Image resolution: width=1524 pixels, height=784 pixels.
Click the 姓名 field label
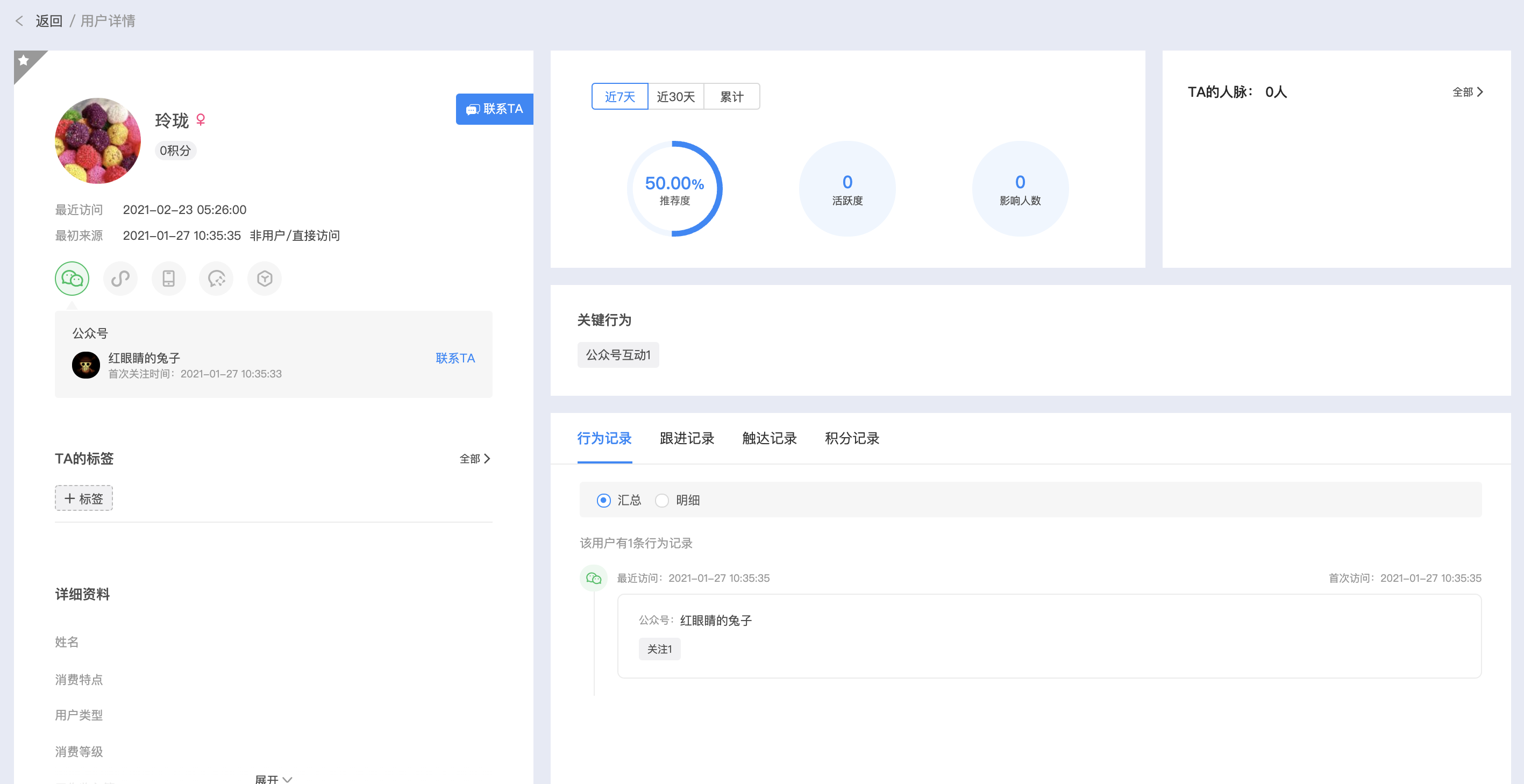click(x=67, y=642)
